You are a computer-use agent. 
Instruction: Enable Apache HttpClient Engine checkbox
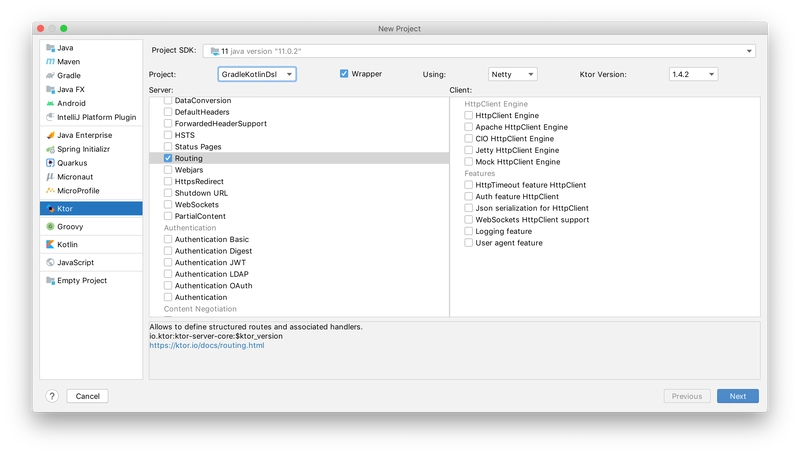(x=468, y=127)
